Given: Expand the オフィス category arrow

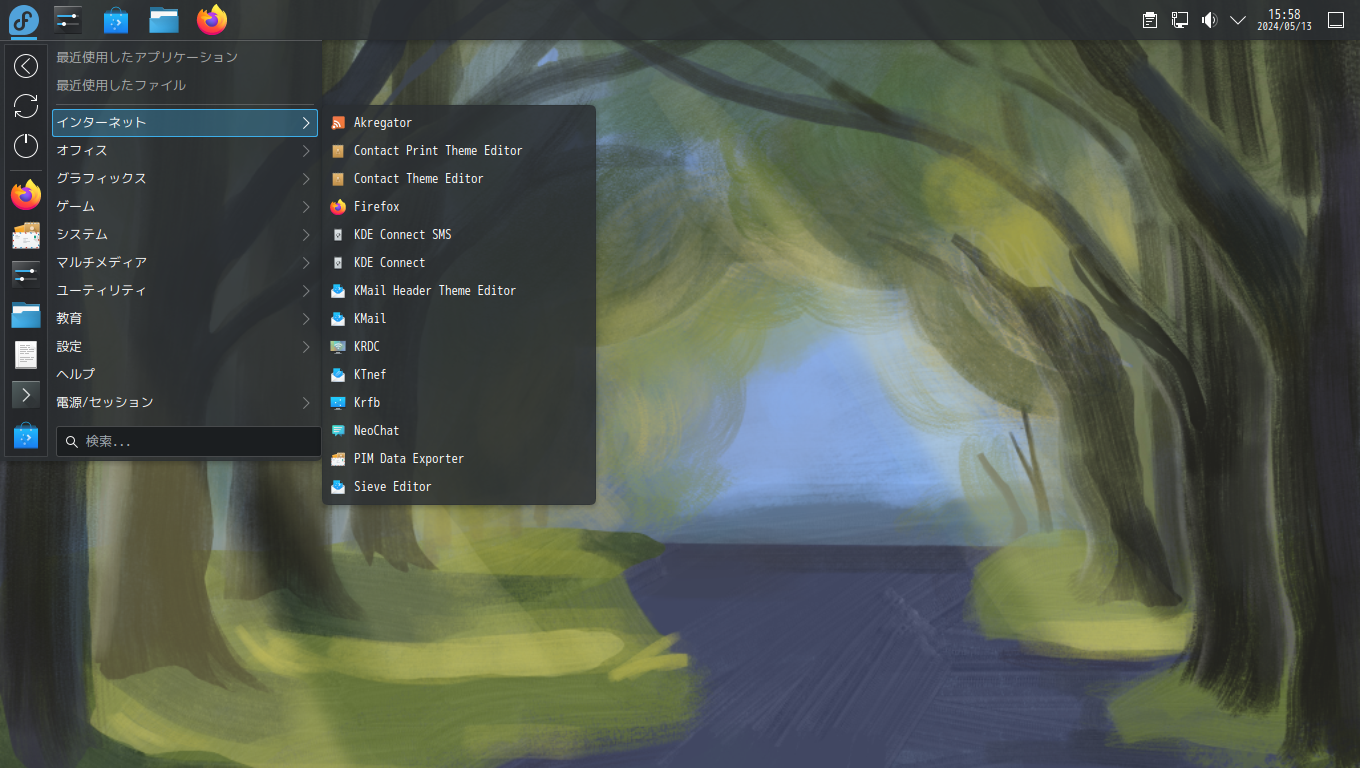Looking at the screenshot, I should pyautogui.click(x=306, y=151).
